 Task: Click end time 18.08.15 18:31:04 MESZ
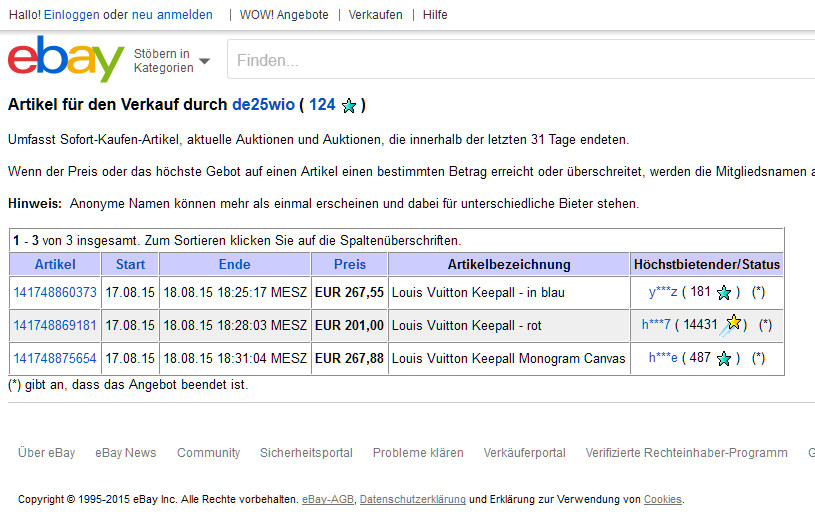click(235, 358)
